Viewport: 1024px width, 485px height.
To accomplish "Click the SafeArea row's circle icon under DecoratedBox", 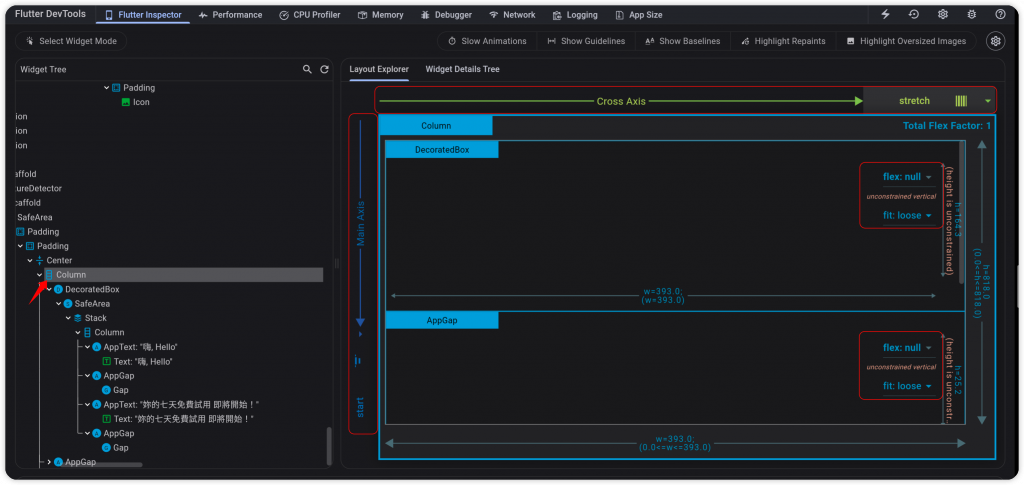I will click(x=68, y=304).
